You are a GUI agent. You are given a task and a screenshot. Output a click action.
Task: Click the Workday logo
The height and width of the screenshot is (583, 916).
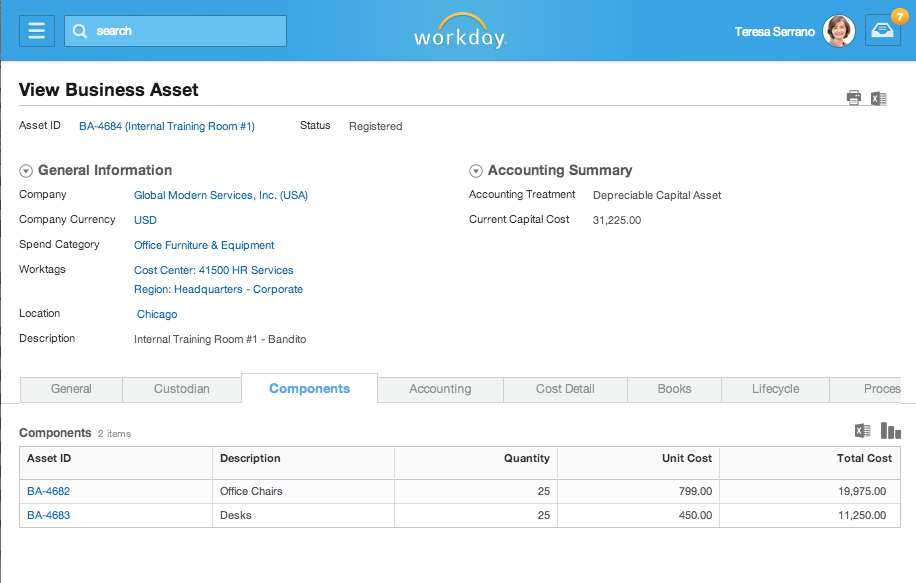pos(459,31)
